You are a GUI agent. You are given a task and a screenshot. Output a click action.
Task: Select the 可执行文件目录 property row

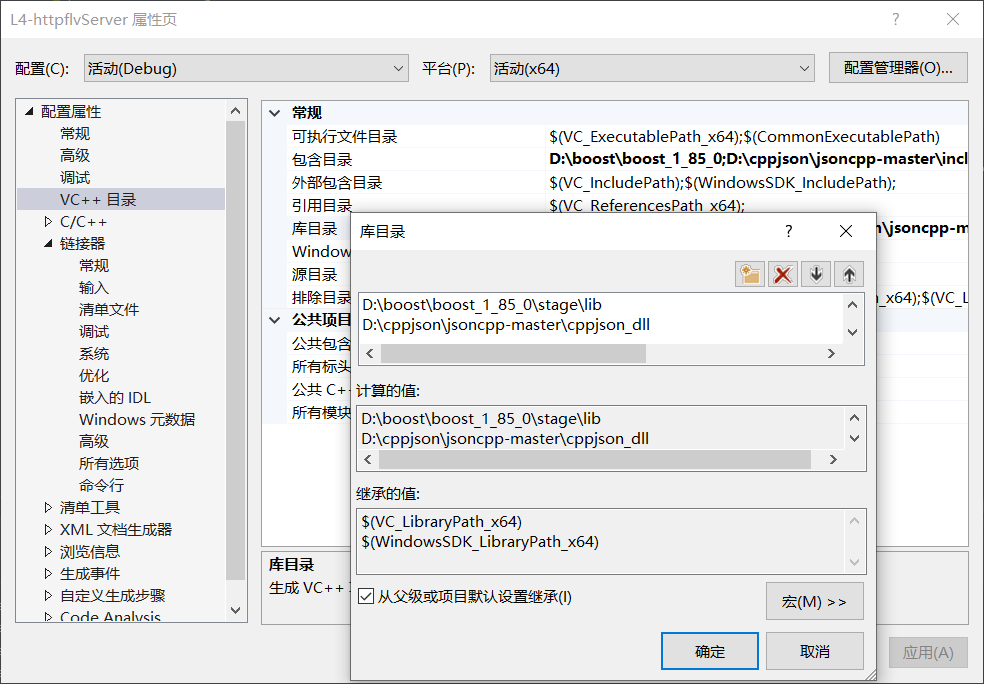(628, 136)
